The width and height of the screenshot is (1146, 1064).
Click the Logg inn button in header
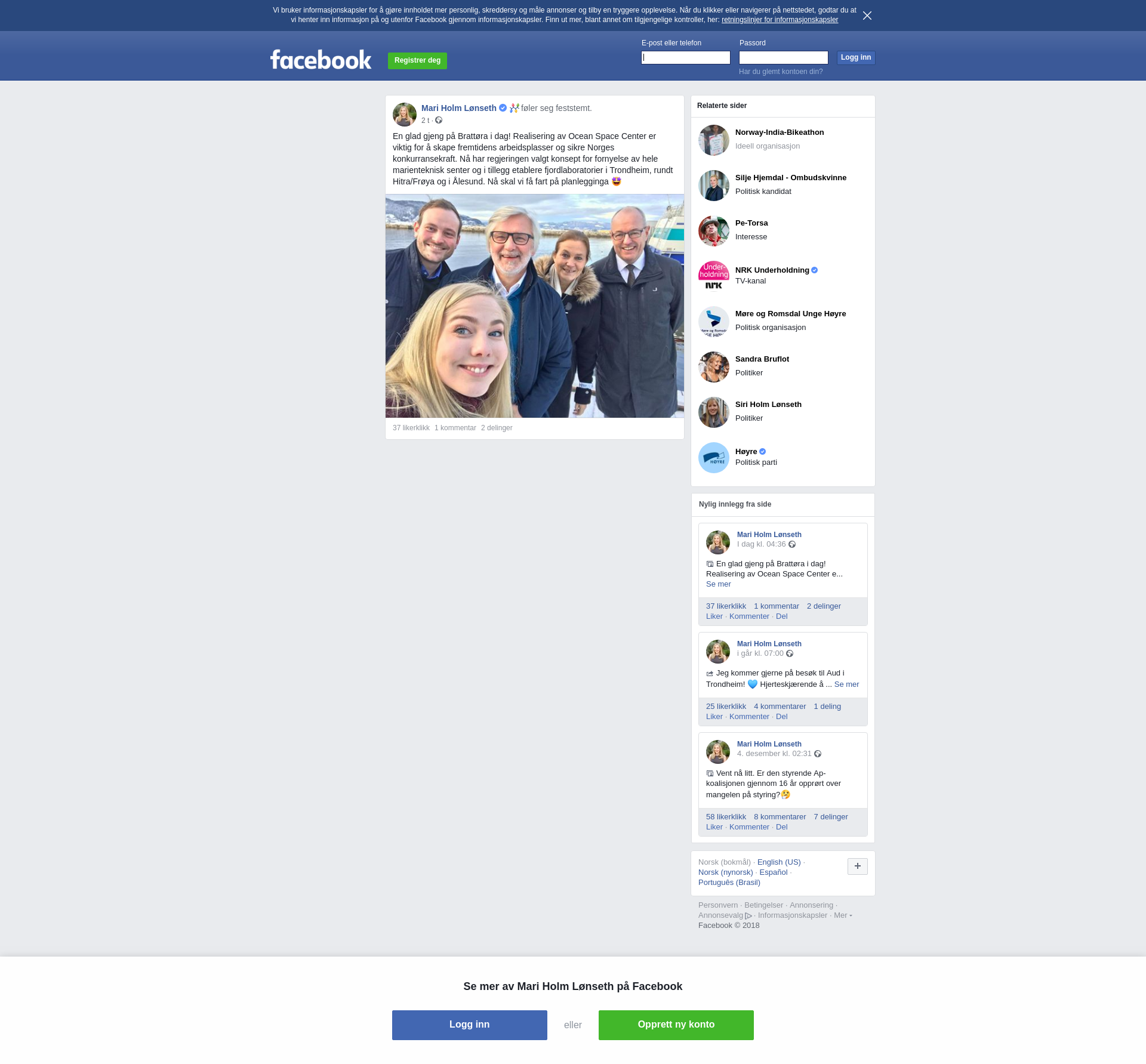856,57
